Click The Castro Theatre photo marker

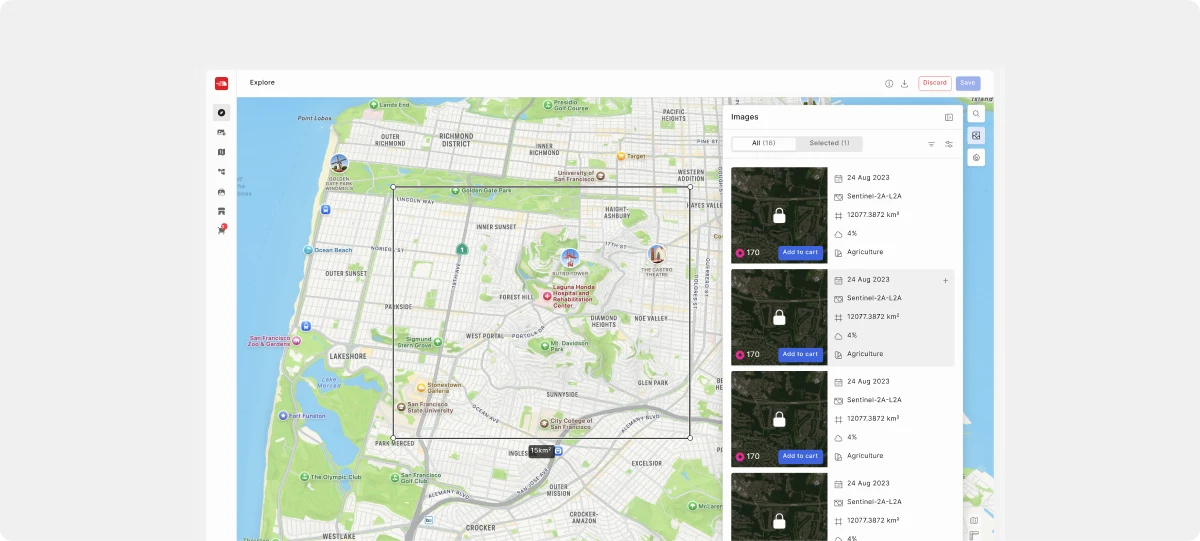tap(656, 255)
